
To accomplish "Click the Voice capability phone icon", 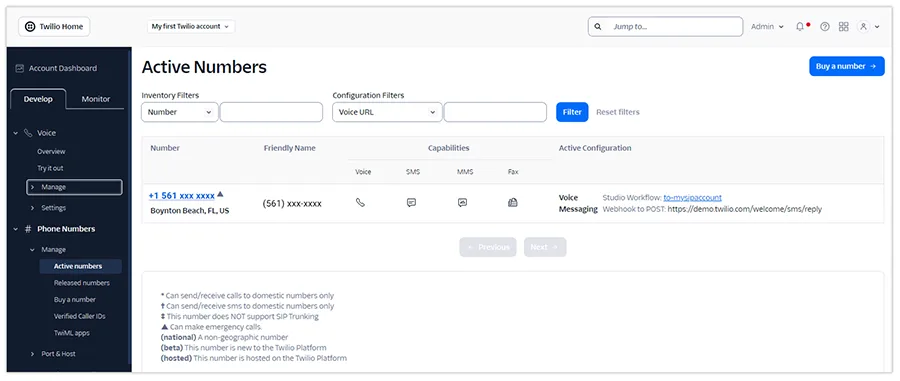I will click(x=360, y=202).
